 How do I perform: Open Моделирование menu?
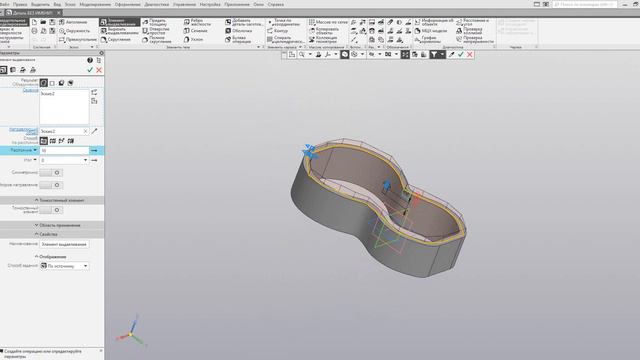point(95,4)
